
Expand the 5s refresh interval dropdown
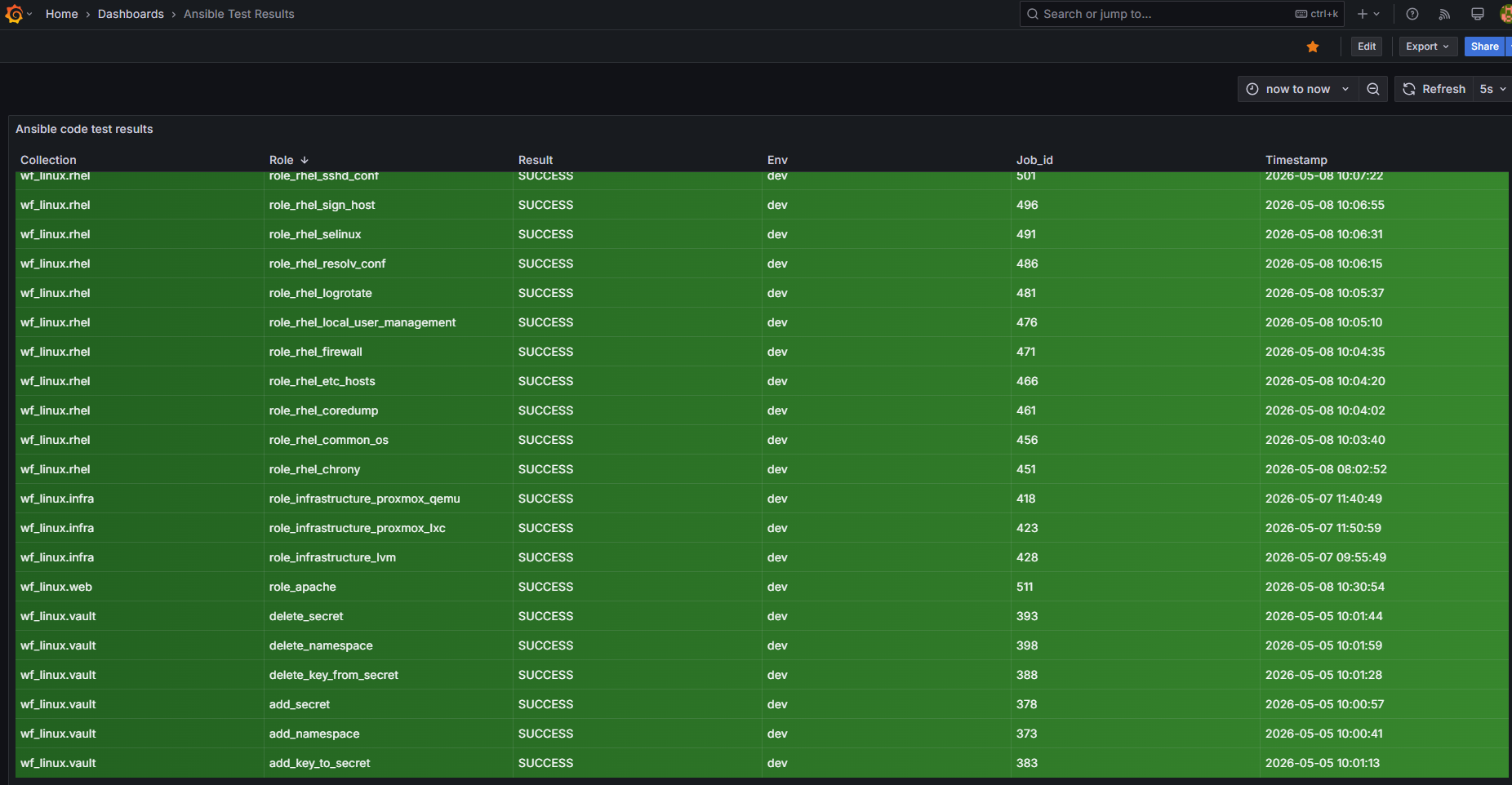[1492, 89]
